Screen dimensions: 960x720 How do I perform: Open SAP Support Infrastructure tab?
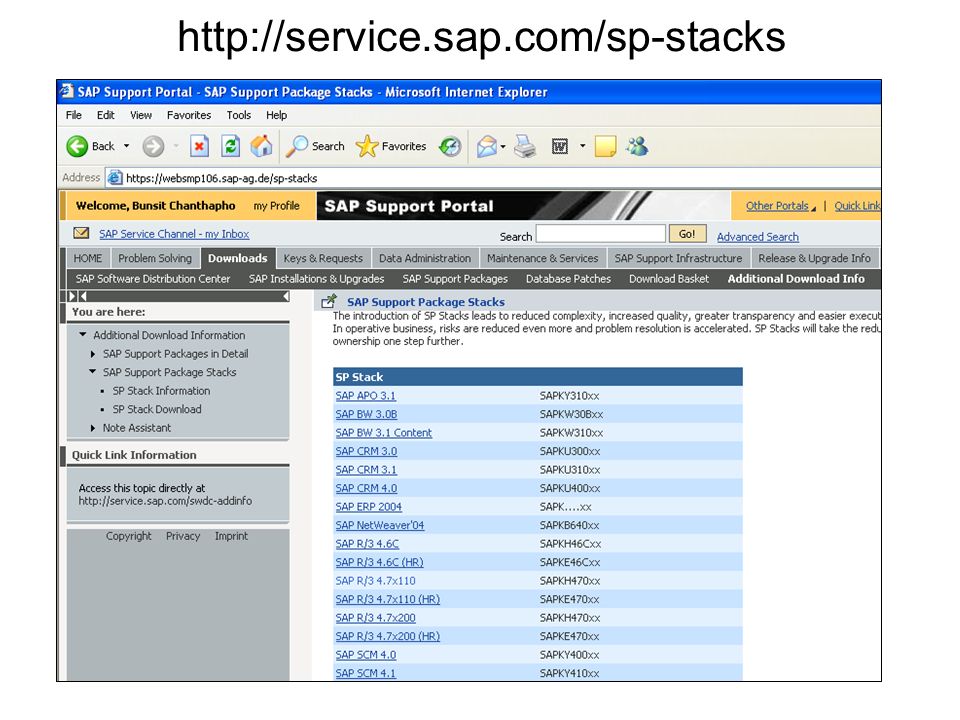678,258
